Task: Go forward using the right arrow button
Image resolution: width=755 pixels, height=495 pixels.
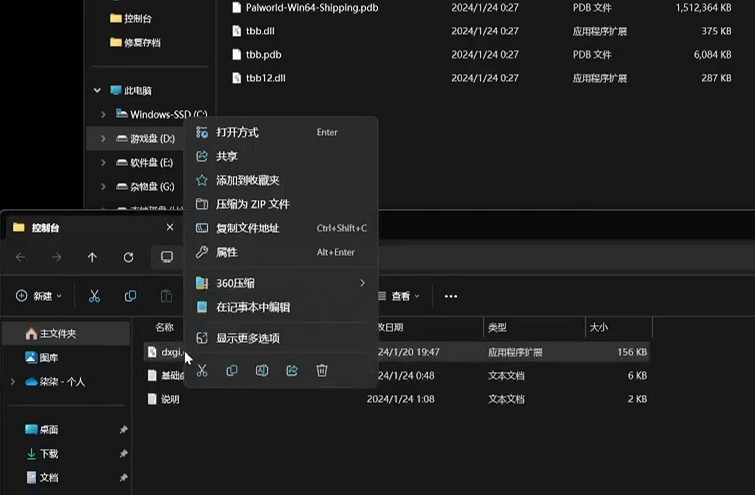Action: (56, 257)
